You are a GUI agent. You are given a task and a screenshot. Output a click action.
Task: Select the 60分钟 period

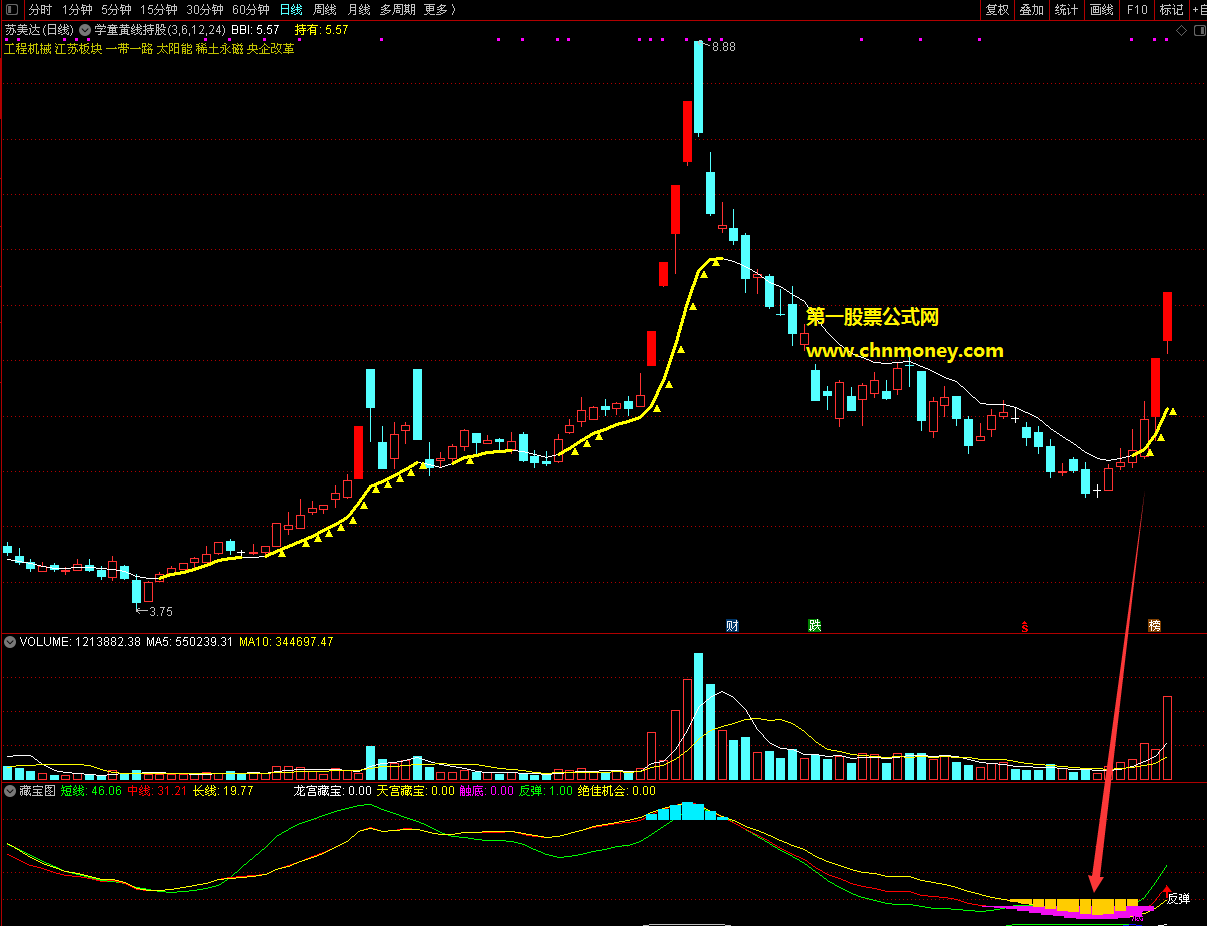(x=251, y=9)
